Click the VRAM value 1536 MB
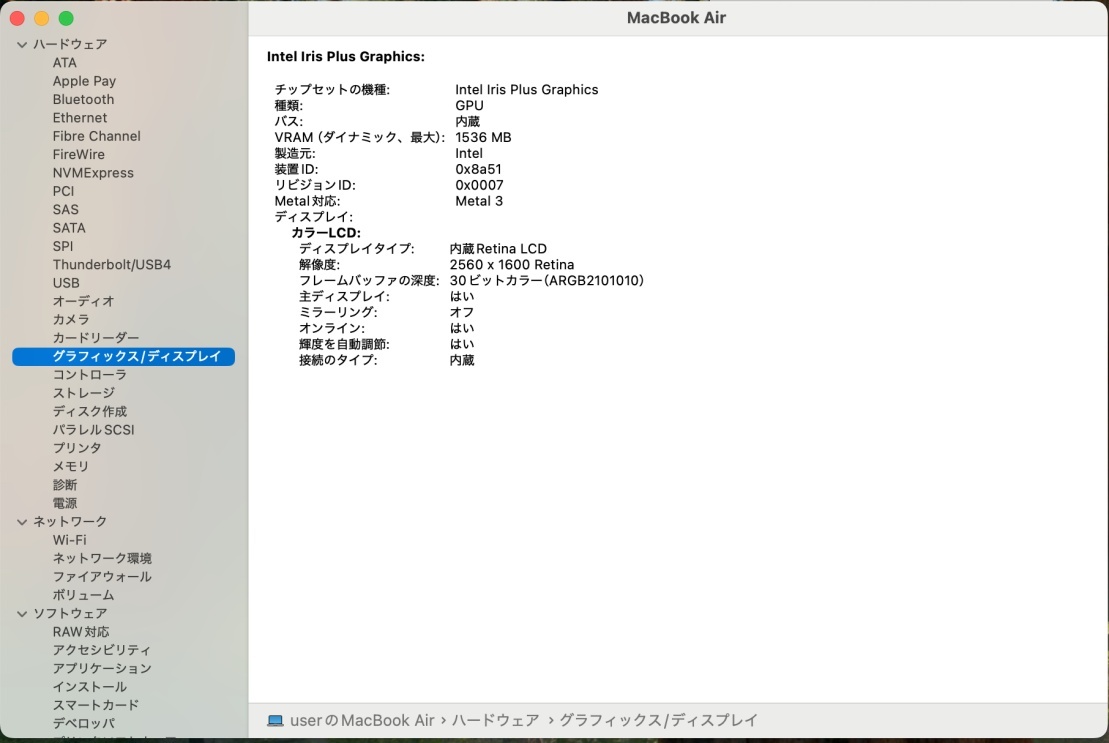Image resolution: width=1109 pixels, height=743 pixels. pyautogui.click(x=483, y=138)
